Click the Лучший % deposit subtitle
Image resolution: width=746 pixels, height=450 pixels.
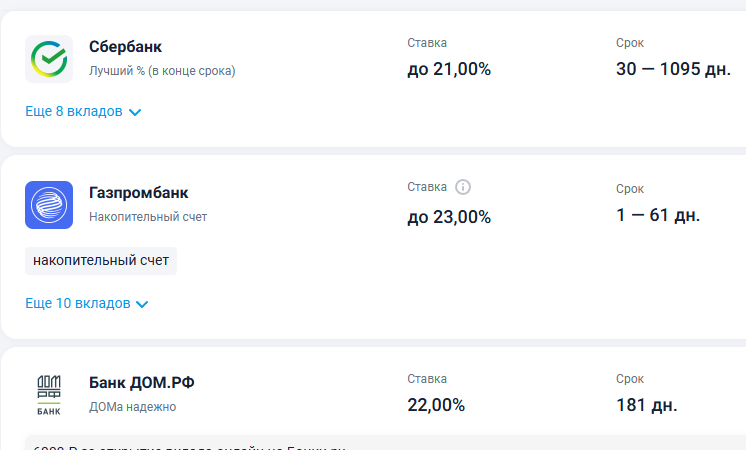pyautogui.click(x=162, y=71)
